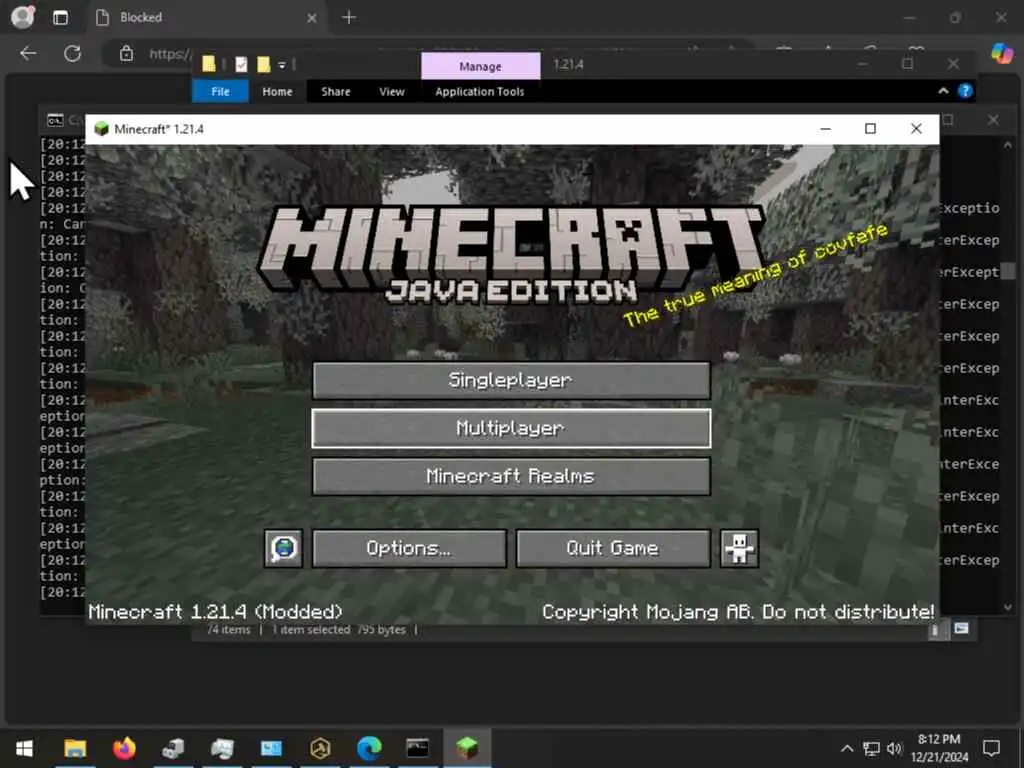Open the Share ribbon tab
The width and height of the screenshot is (1024, 768).
coord(336,91)
